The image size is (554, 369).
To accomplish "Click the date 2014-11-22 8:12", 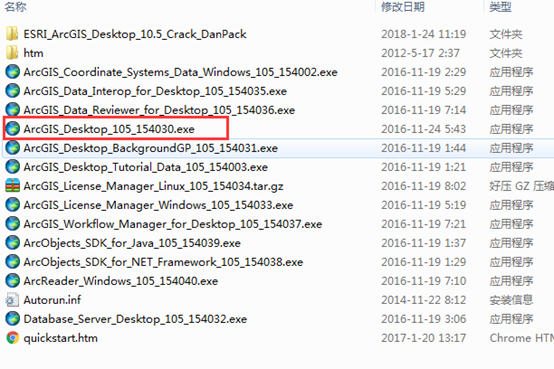I will coord(424,300).
